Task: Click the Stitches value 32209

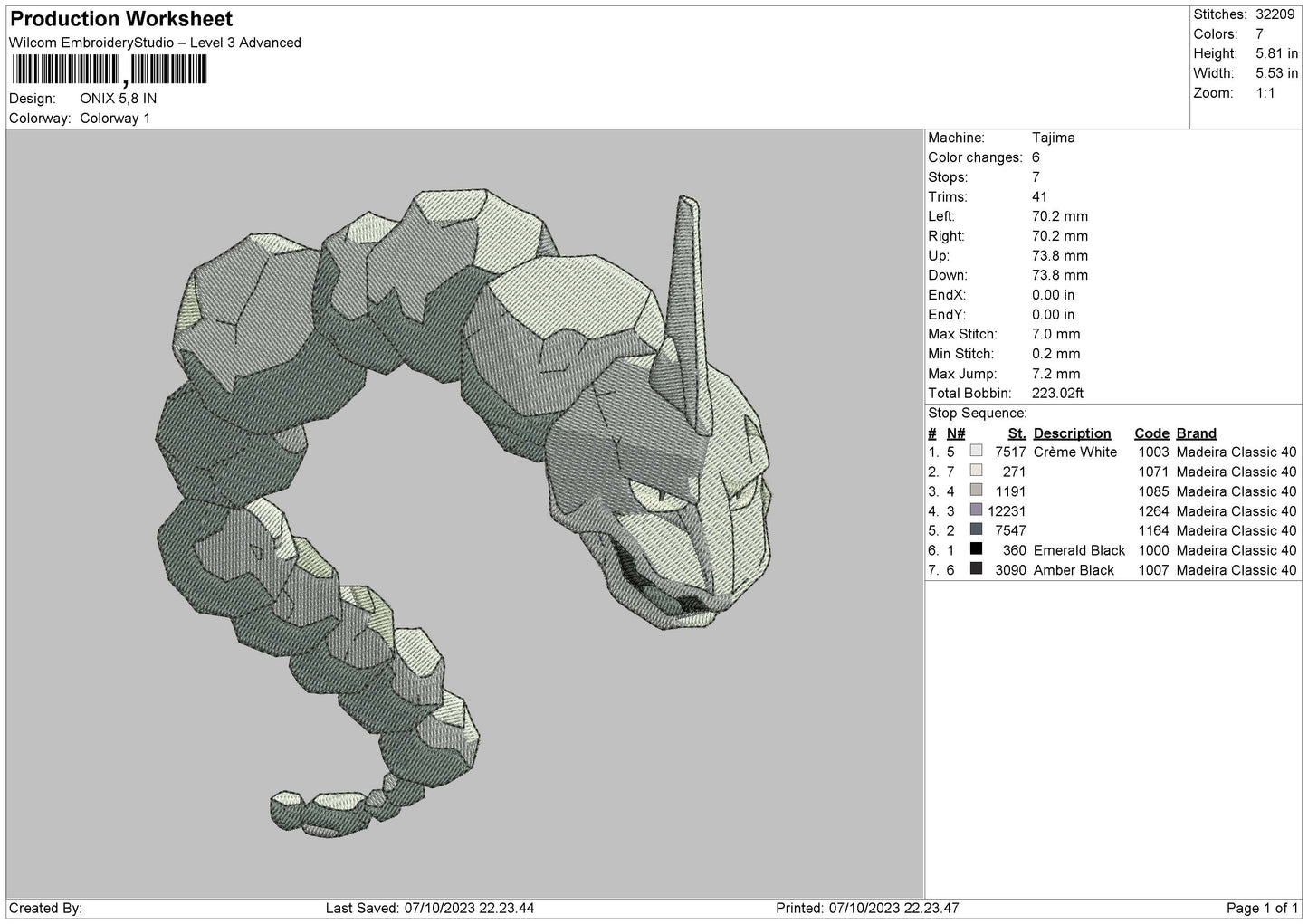Action: (x=1277, y=14)
